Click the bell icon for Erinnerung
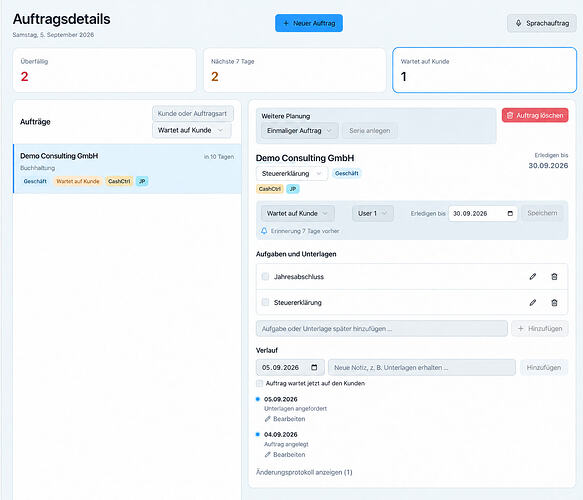This screenshot has width=583, height=500. pos(264,231)
